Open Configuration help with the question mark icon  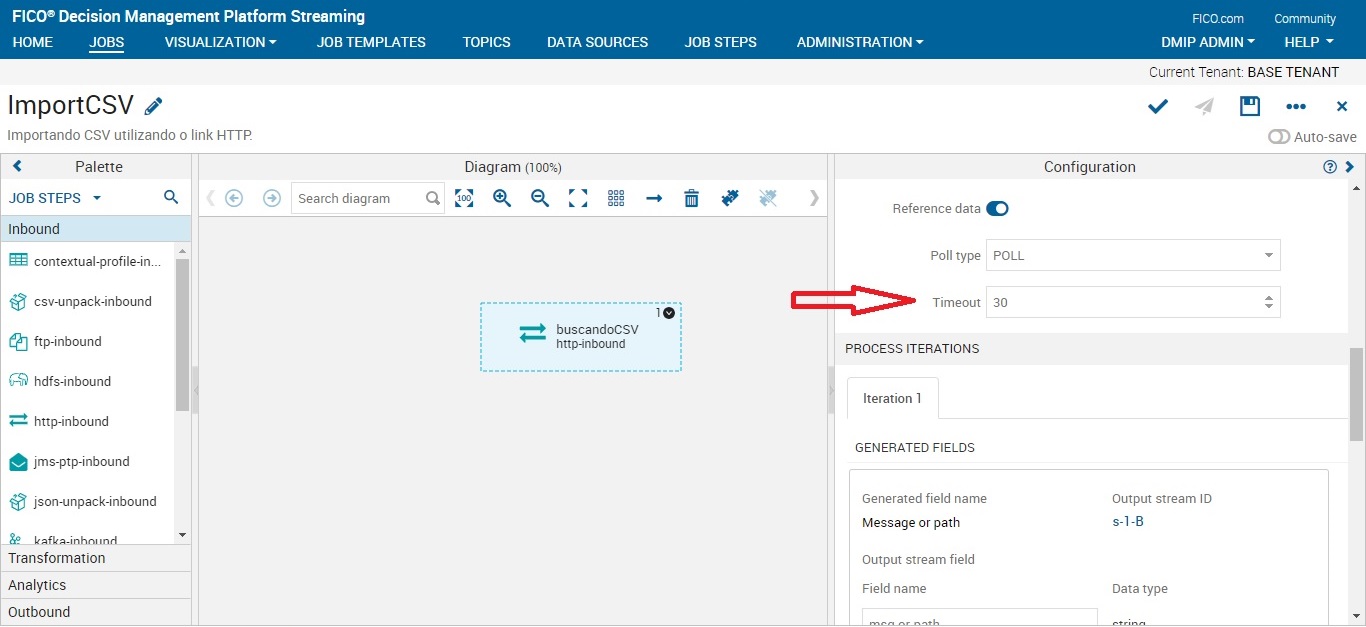[1330, 166]
